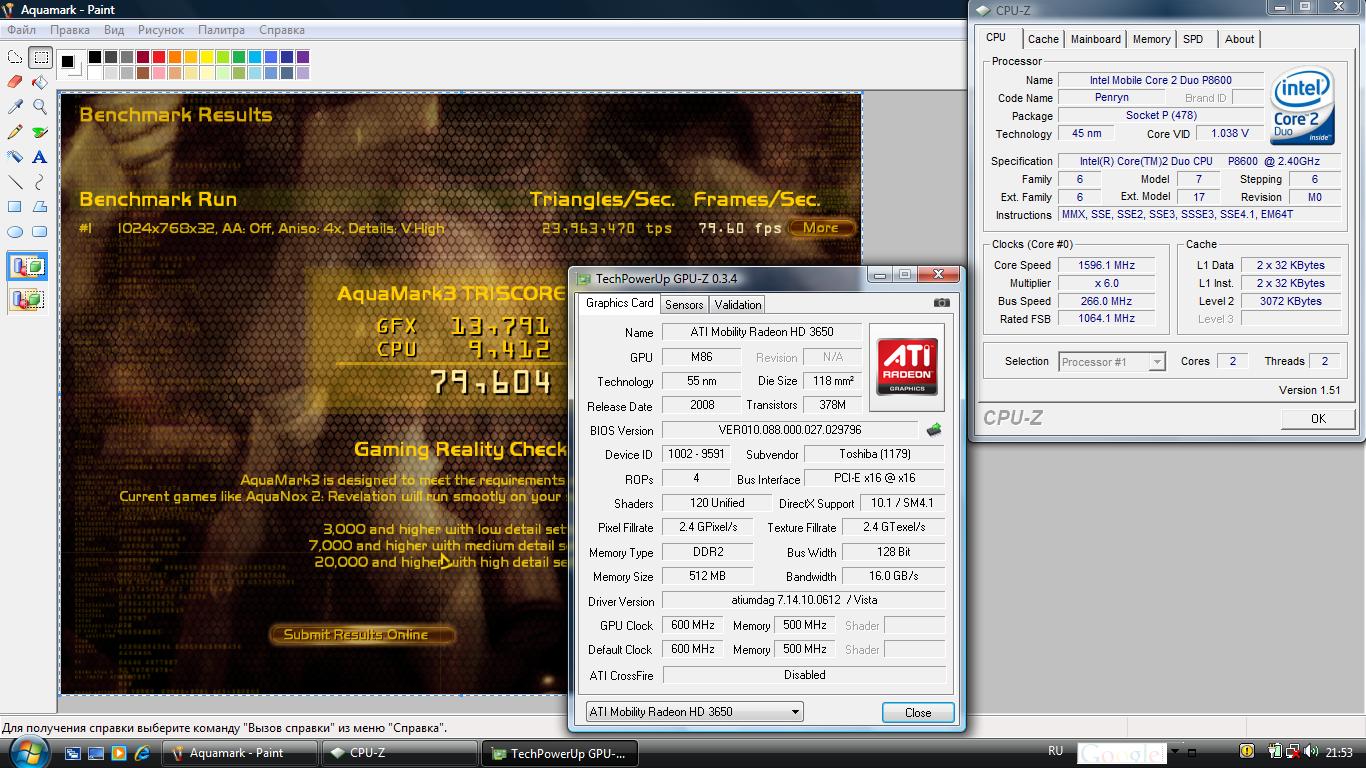Select the Airbrush spray tool
This screenshot has height=768, width=1366.
[15, 157]
